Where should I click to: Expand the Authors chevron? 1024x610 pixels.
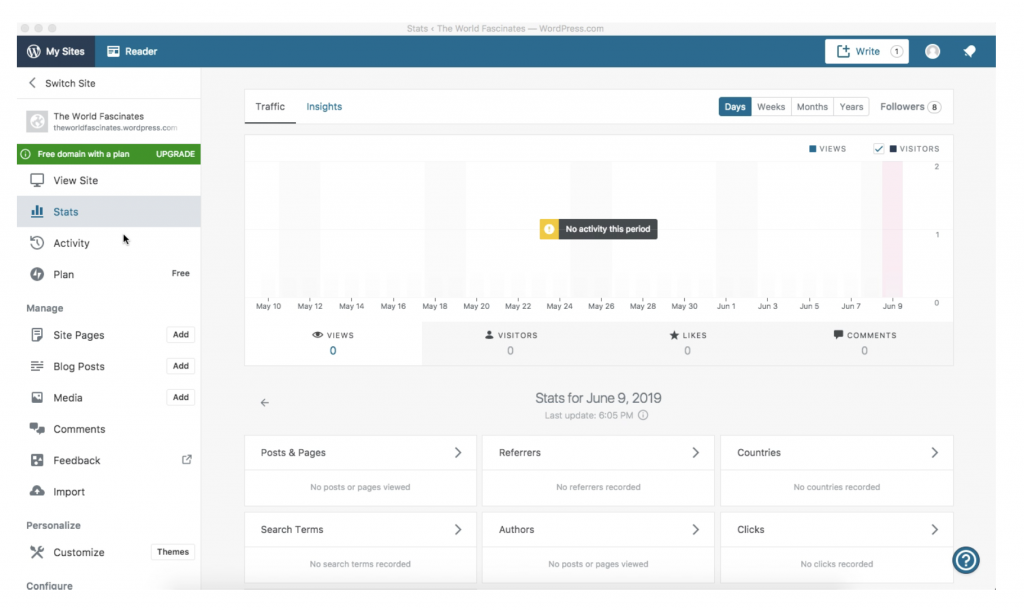696,529
